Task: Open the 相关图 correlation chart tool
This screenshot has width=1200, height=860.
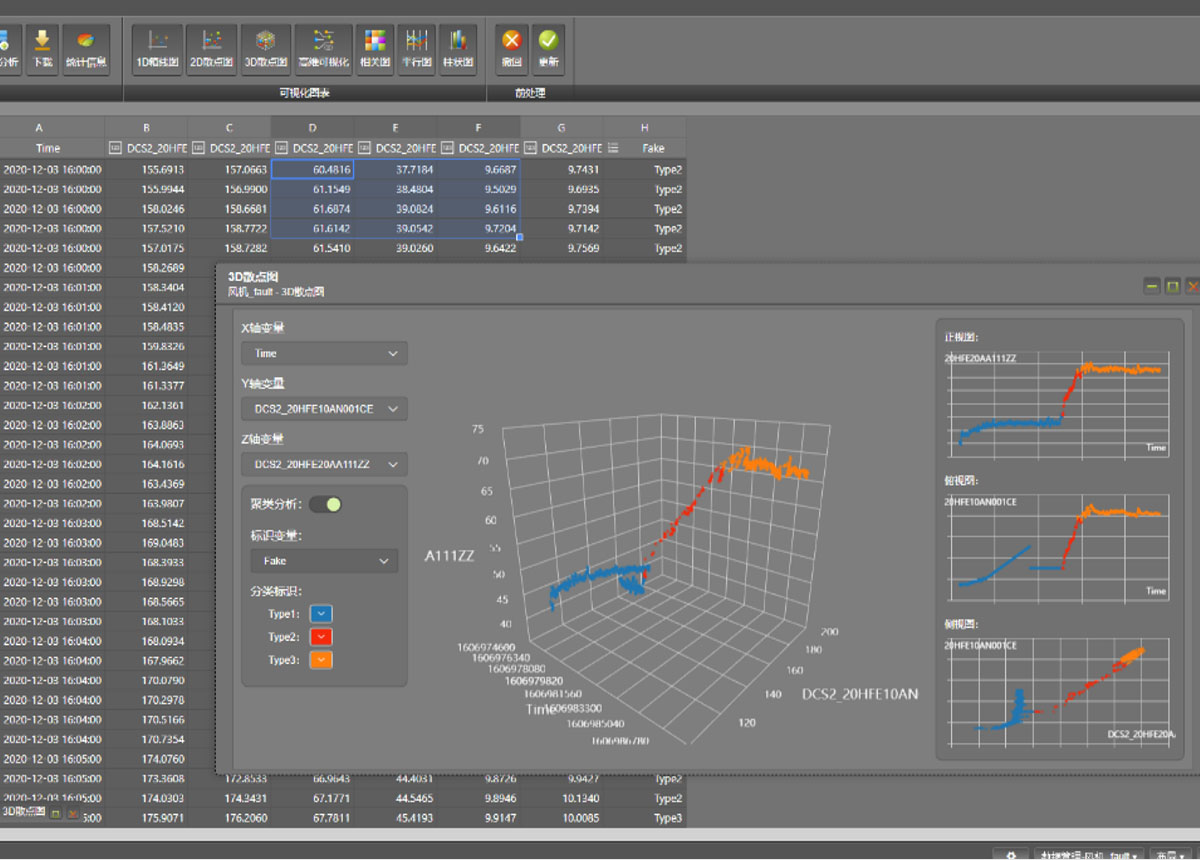Action: point(375,49)
